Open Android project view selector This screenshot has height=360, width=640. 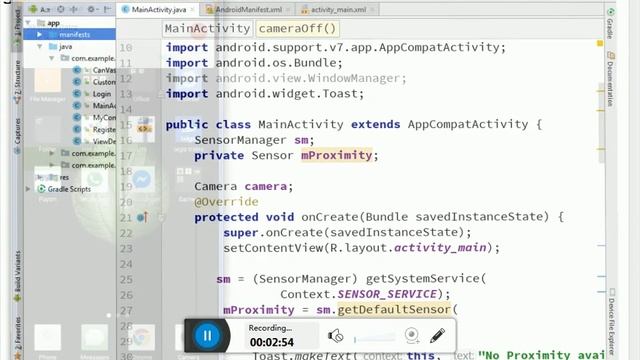pos(39,9)
